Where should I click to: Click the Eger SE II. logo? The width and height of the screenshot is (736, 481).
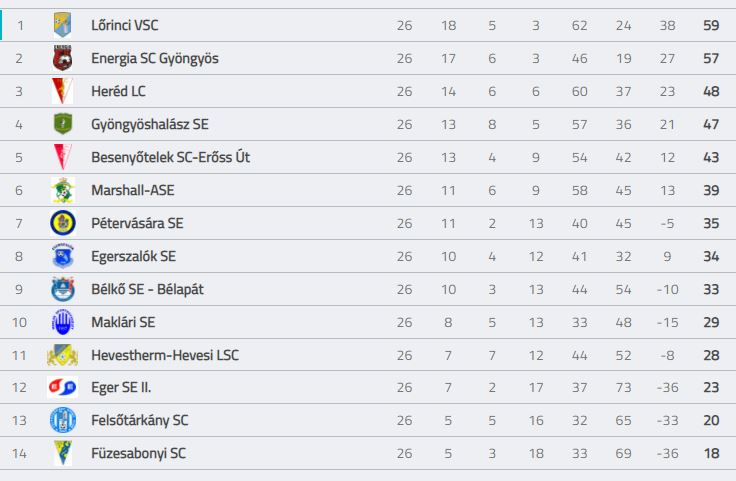(62, 387)
